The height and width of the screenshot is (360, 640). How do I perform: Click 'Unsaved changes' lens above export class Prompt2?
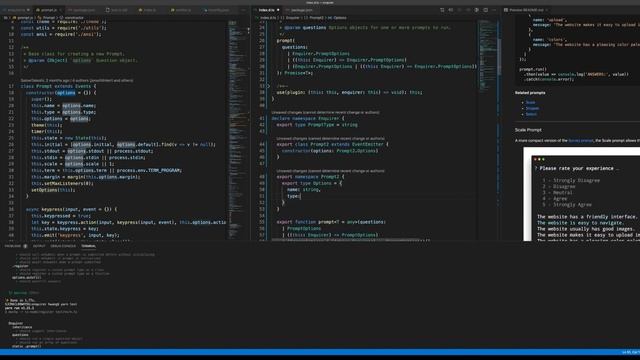331,138
